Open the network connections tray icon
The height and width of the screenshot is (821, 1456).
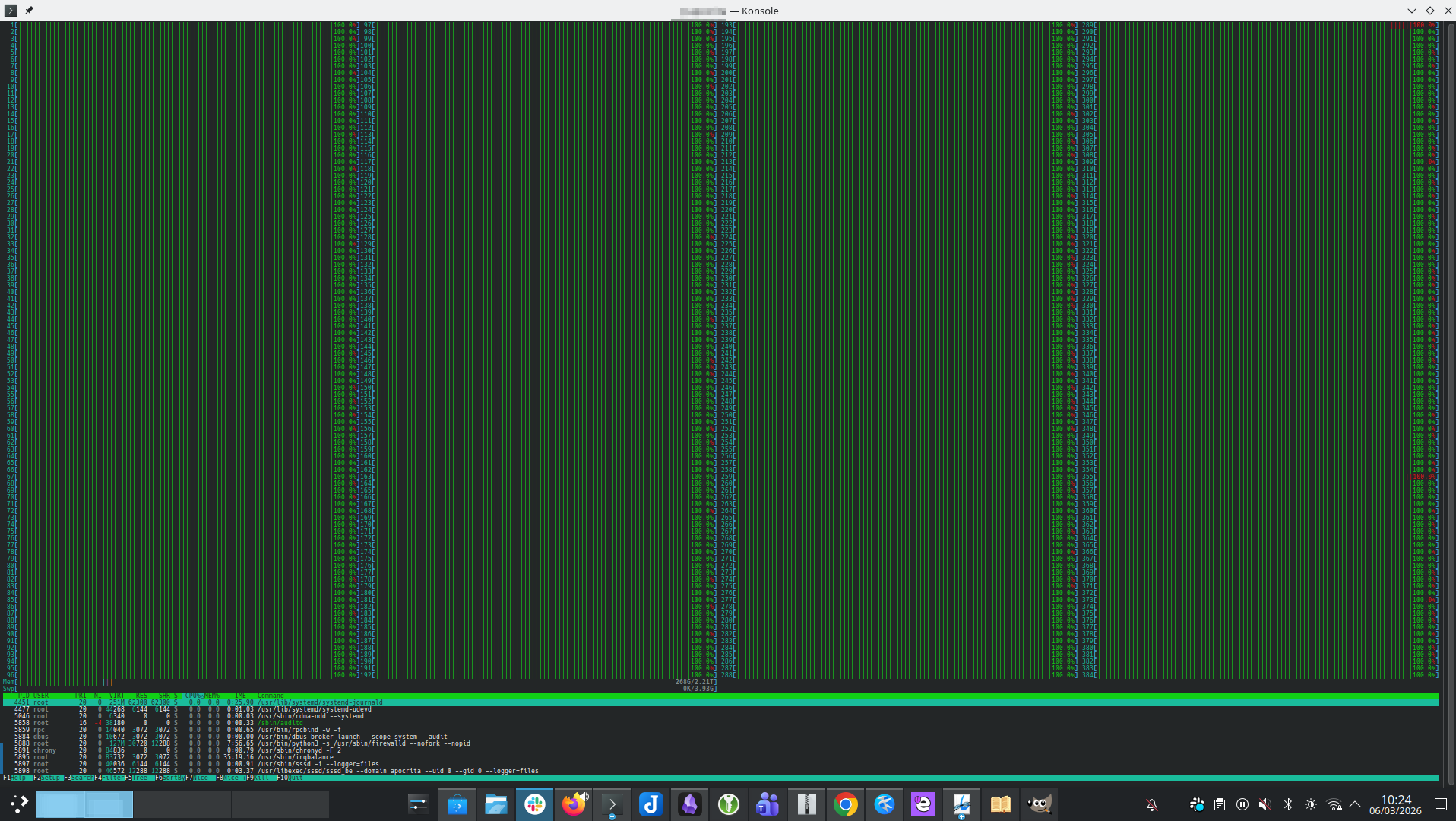[1334, 804]
